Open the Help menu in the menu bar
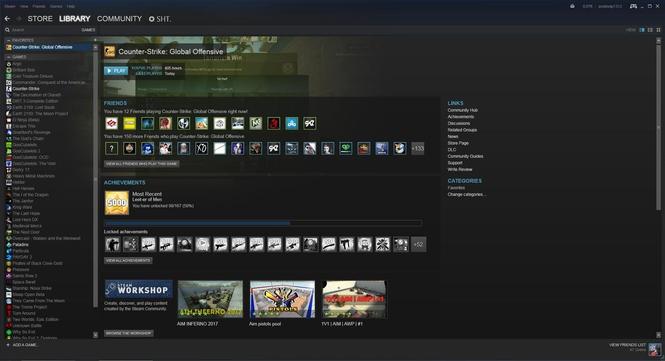Image resolution: width=665 pixels, height=361 pixels. 71,6
